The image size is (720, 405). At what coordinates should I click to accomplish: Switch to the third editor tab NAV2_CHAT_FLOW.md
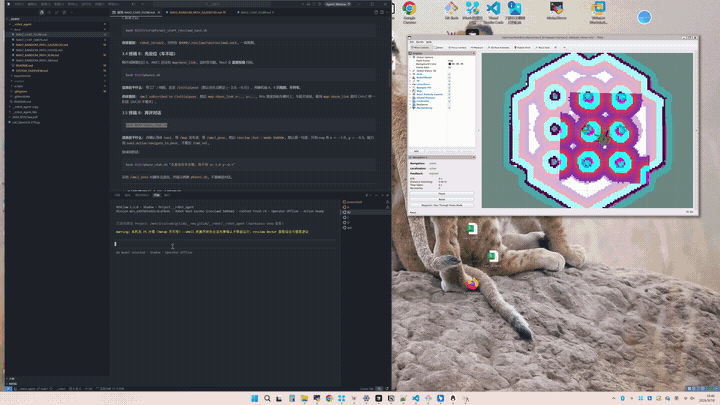(x=256, y=12)
